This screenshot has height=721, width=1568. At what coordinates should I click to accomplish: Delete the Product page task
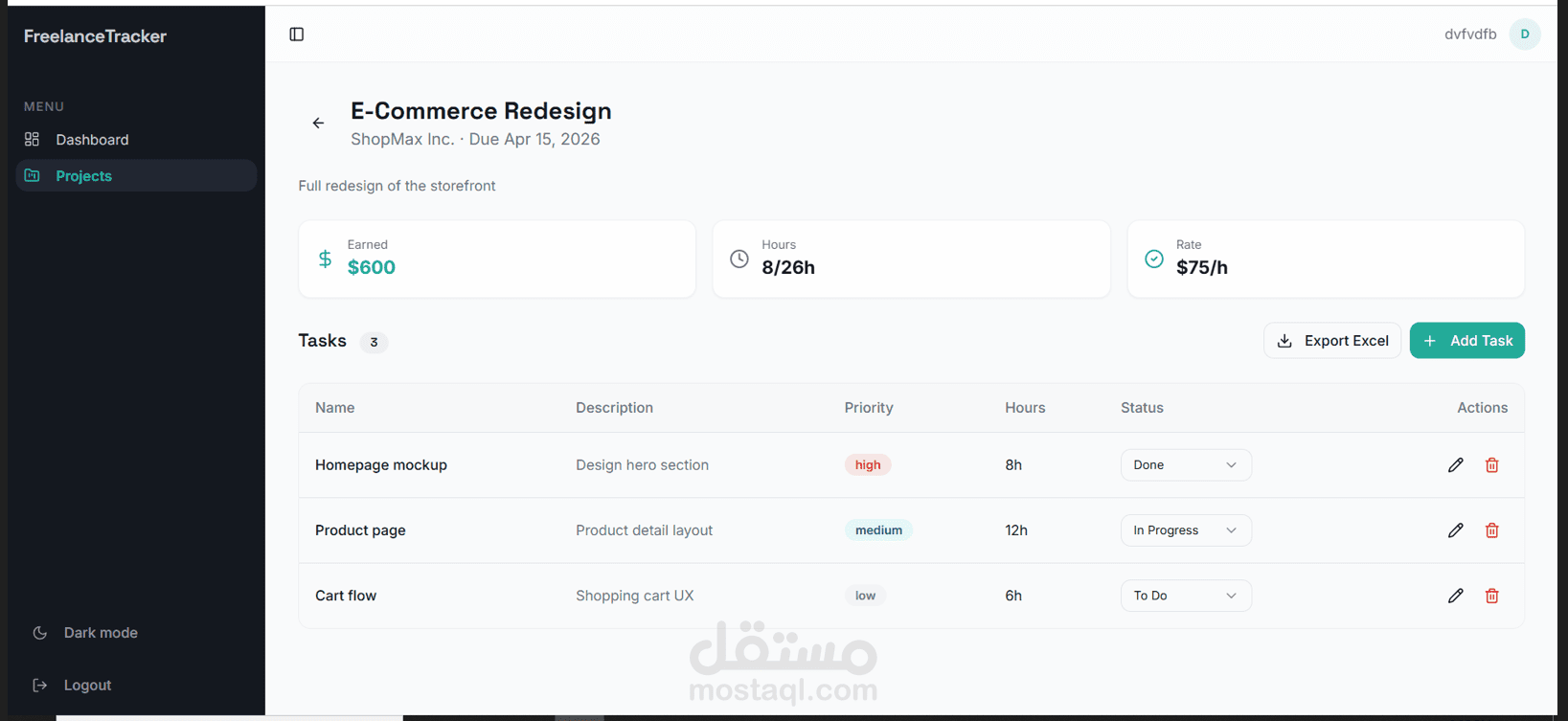1491,530
